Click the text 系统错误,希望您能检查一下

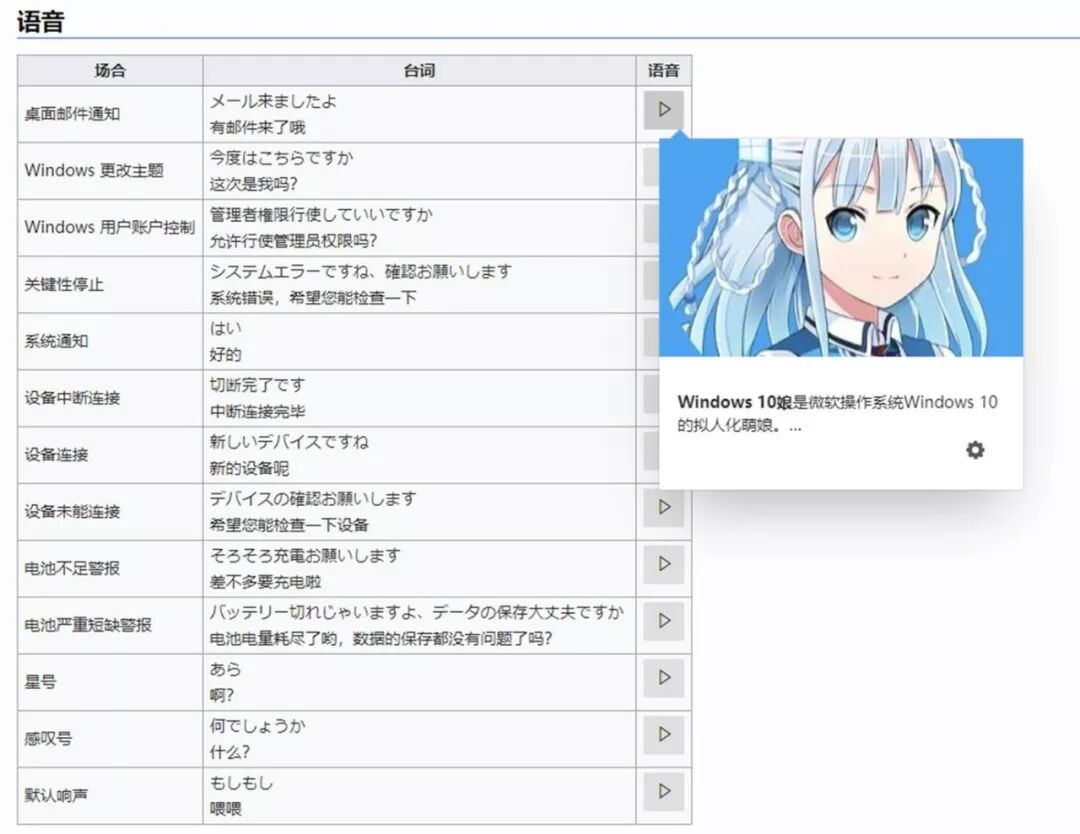pos(313,298)
